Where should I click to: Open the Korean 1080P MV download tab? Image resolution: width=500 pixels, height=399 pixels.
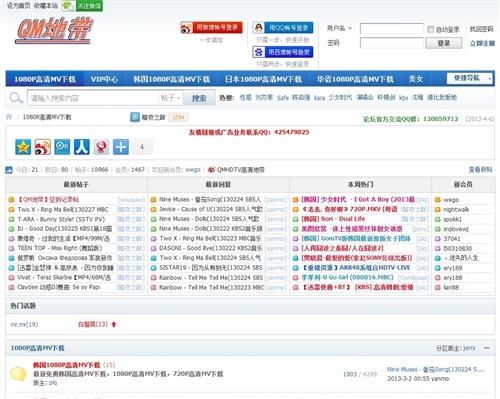click(172, 79)
